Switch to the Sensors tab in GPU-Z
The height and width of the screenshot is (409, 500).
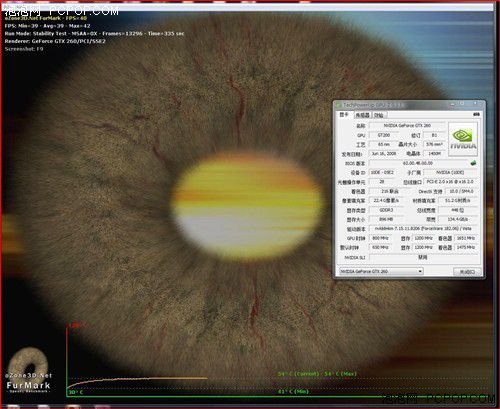pyautogui.click(x=362, y=115)
